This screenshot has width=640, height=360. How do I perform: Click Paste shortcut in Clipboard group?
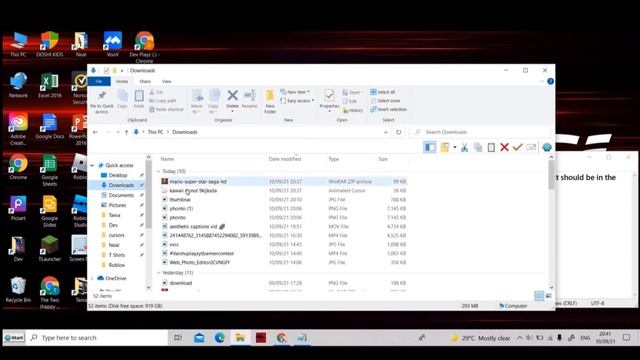[166, 109]
